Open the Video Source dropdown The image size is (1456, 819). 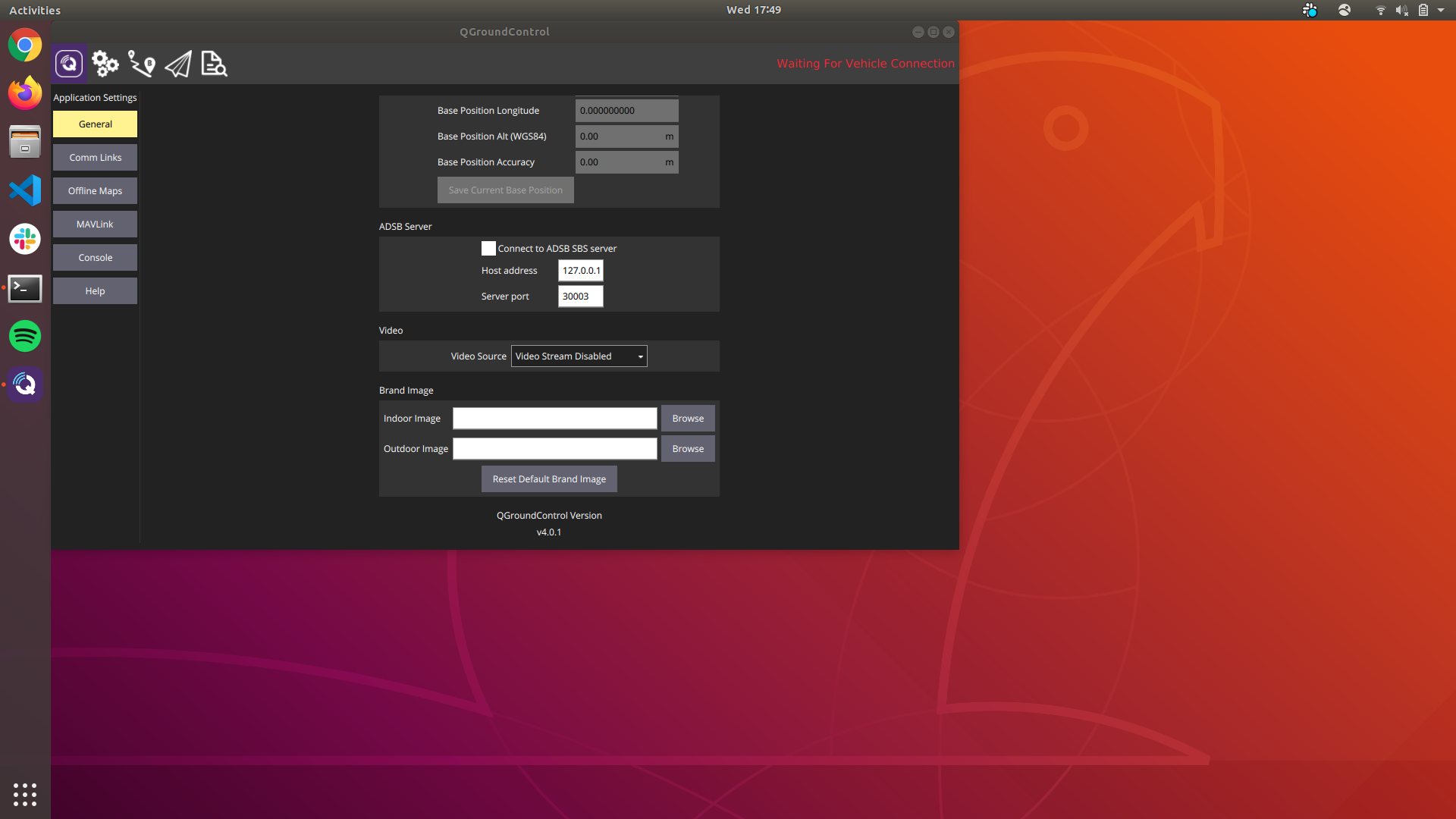pyautogui.click(x=579, y=356)
